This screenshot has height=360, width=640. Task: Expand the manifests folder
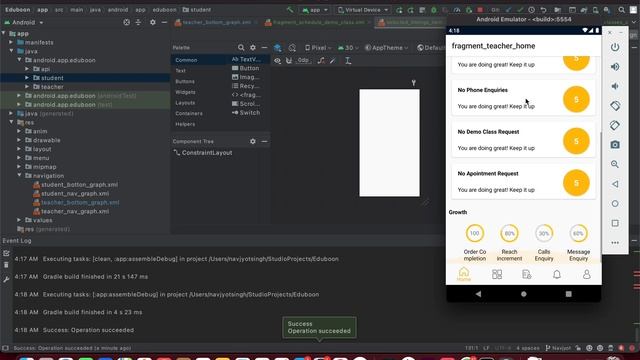[x=11, y=42]
